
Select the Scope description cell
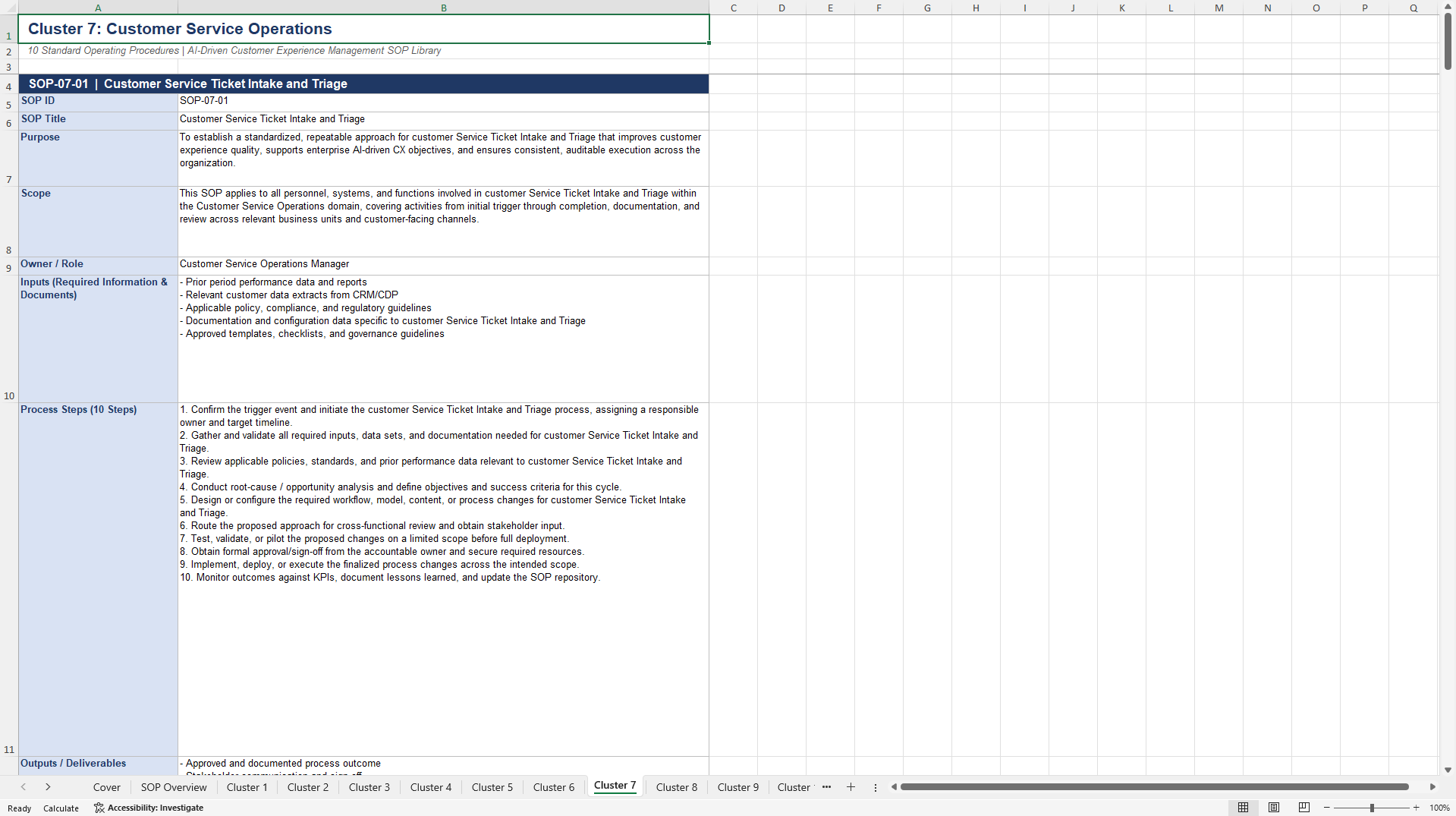[443, 222]
